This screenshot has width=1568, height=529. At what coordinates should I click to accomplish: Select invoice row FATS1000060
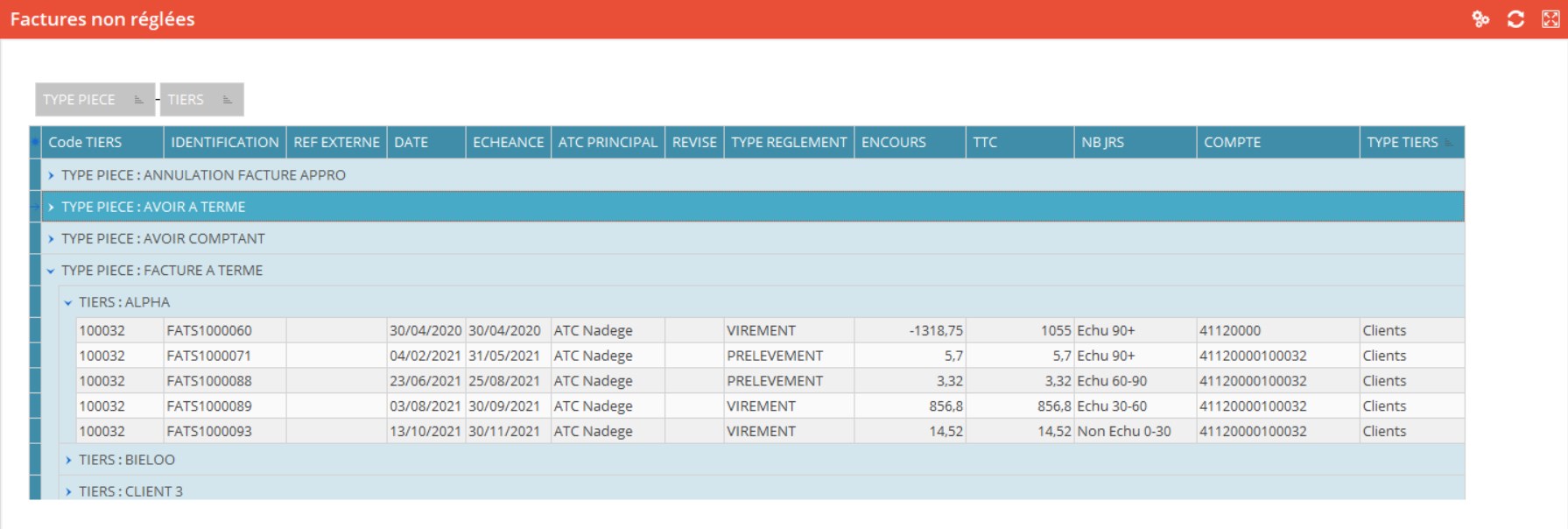point(209,331)
